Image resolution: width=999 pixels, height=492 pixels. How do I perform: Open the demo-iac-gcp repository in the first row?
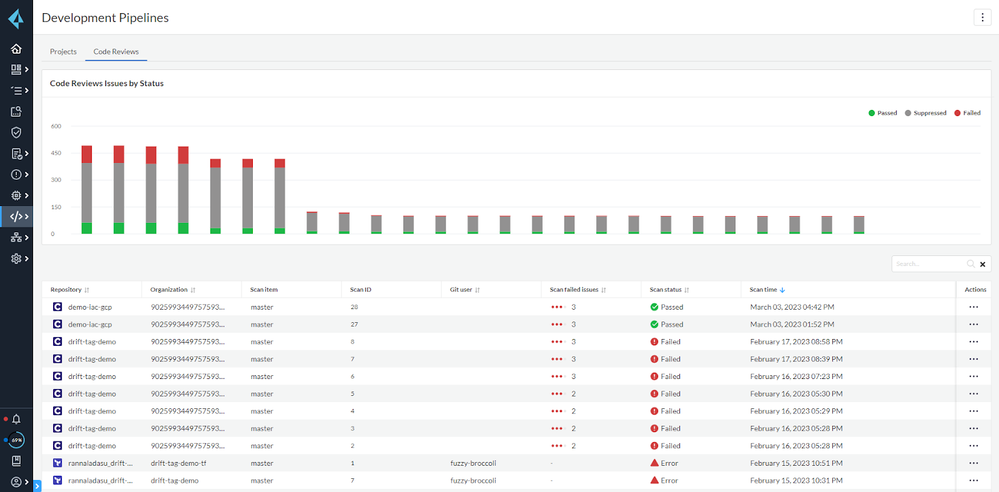[90, 307]
